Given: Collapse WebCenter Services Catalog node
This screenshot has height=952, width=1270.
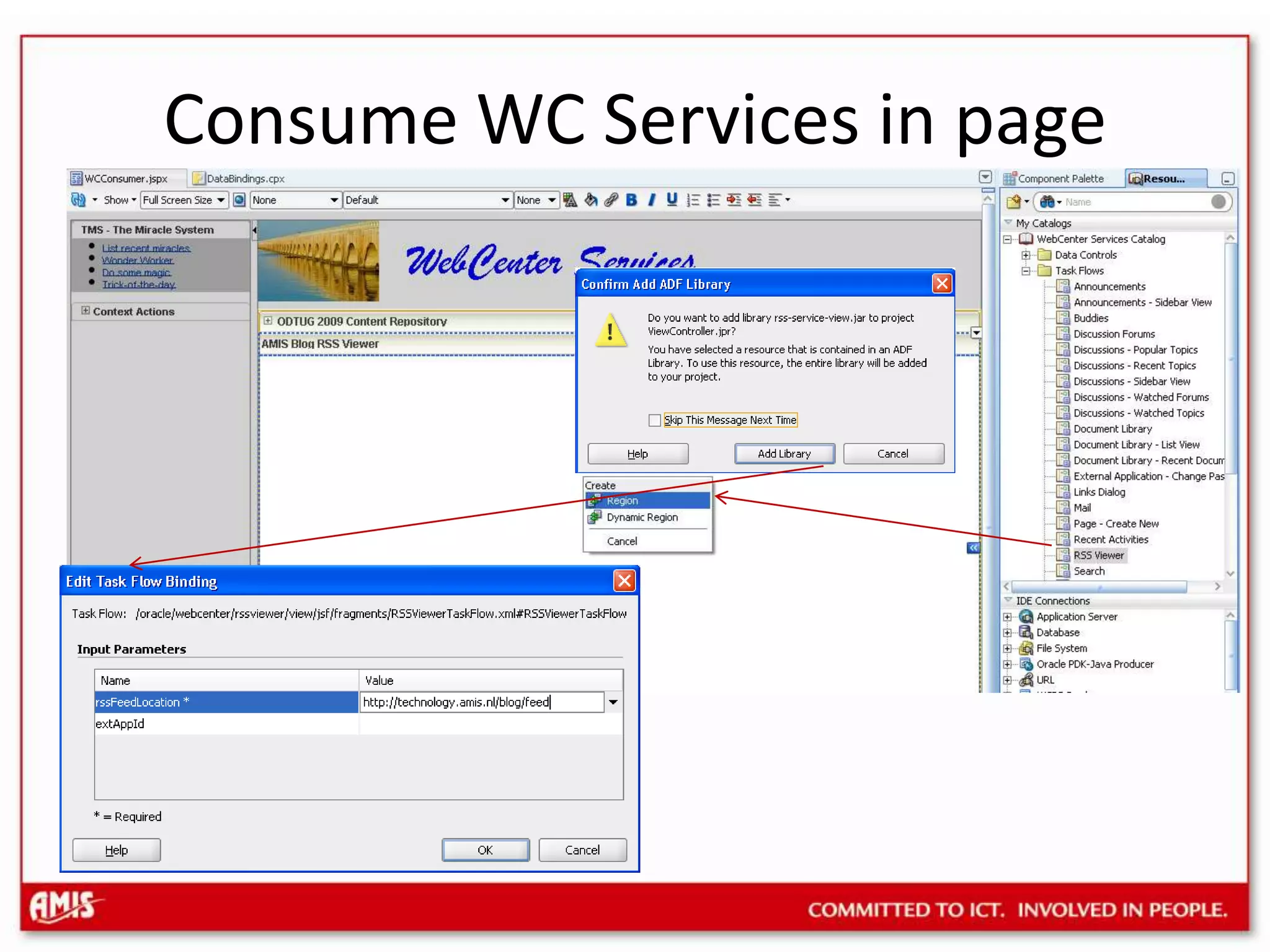Looking at the screenshot, I should pyautogui.click(x=1008, y=239).
